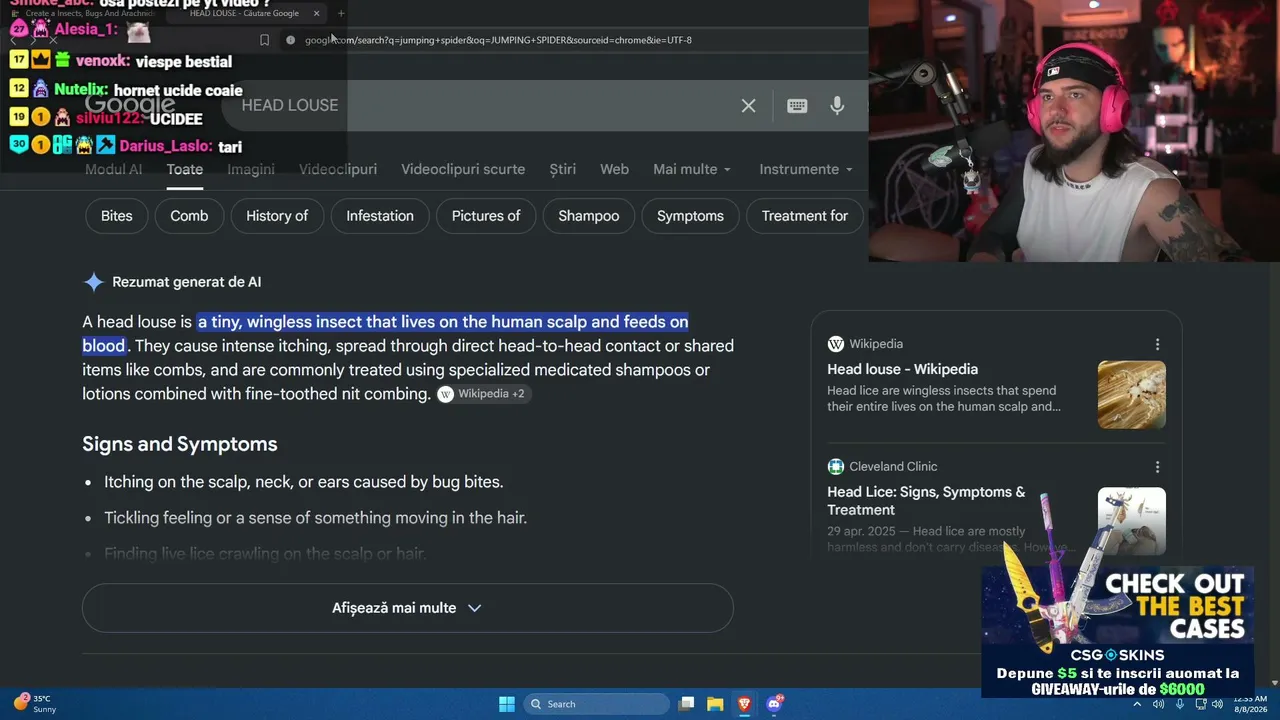Open a new browser tab
The height and width of the screenshot is (720, 1280).
pos(341,13)
